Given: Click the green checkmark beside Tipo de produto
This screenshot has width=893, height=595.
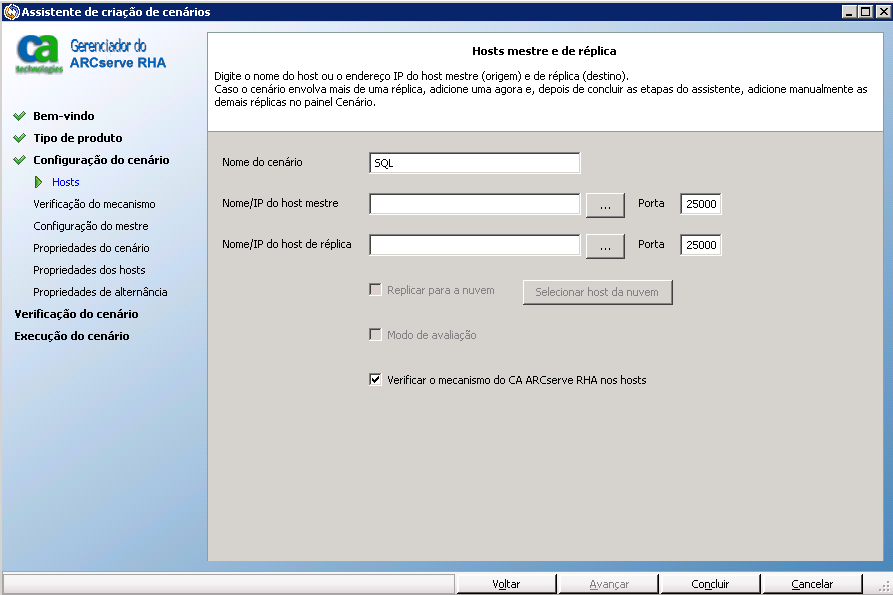Looking at the screenshot, I should (19, 138).
